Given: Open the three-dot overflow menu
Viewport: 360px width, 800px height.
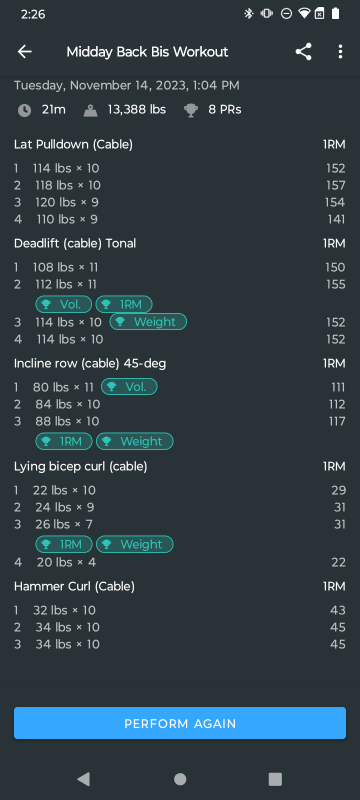Looking at the screenshot, I should (340, 52).
